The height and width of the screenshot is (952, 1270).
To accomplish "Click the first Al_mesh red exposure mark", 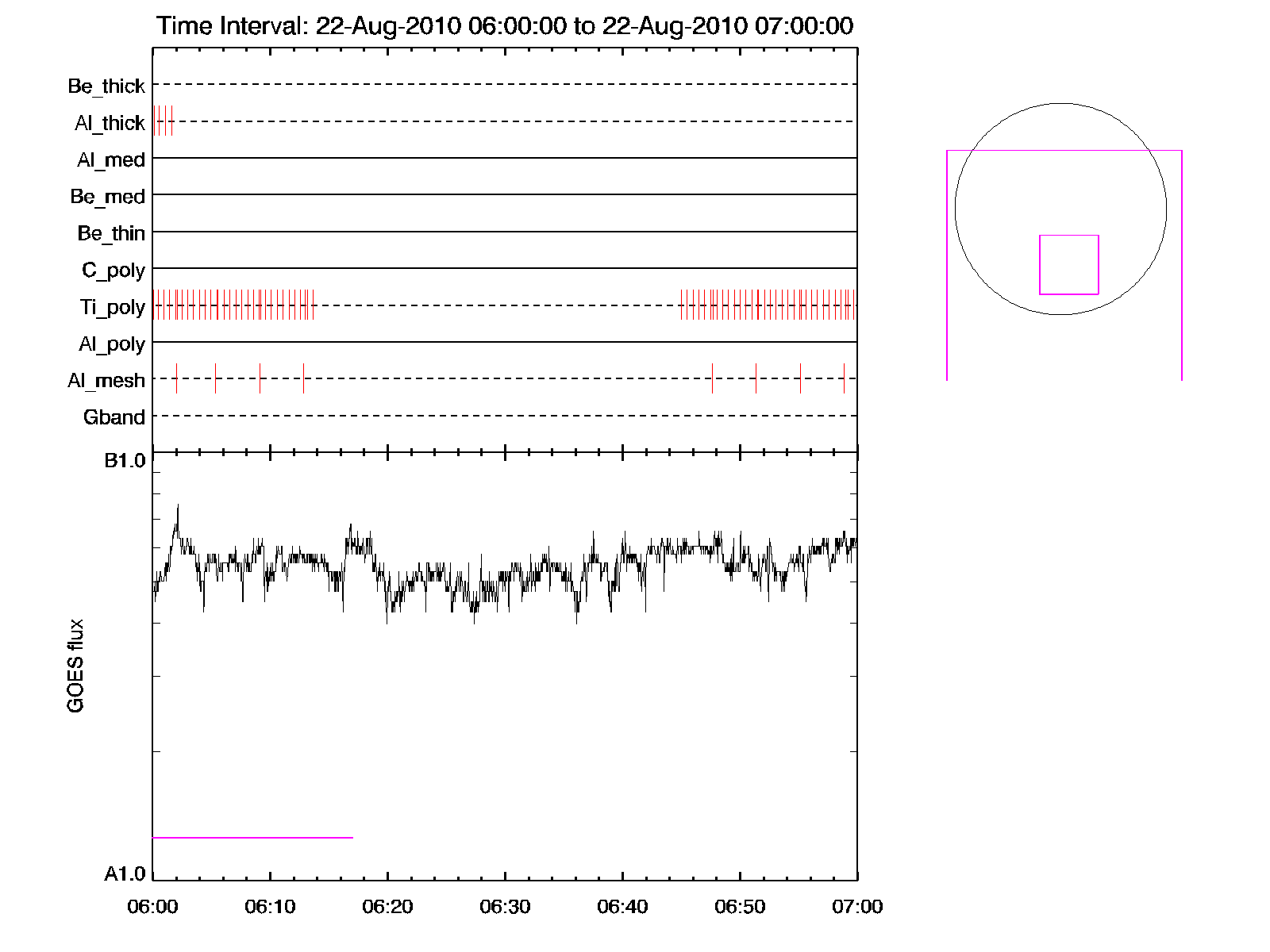I will [x=176, y=378].
